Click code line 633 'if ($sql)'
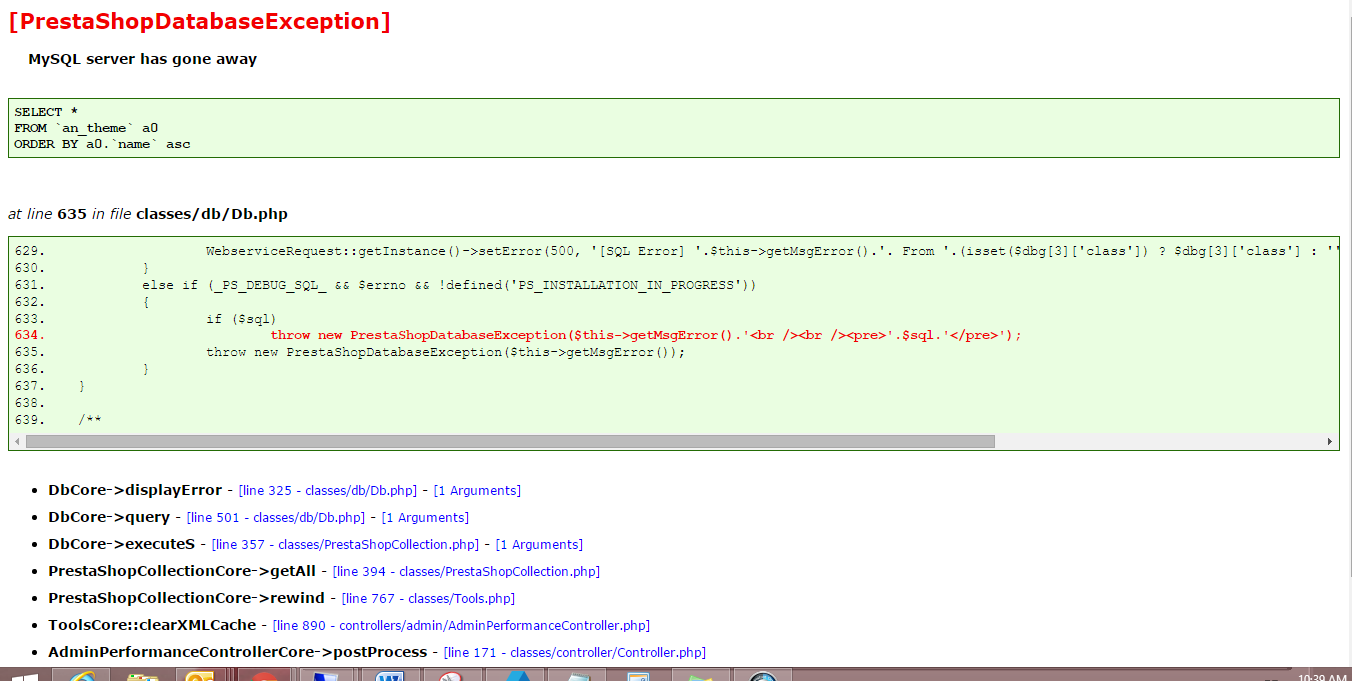The height and width of the screenshot is (681, 1352). pyautogui.click(x=145, y=319)
